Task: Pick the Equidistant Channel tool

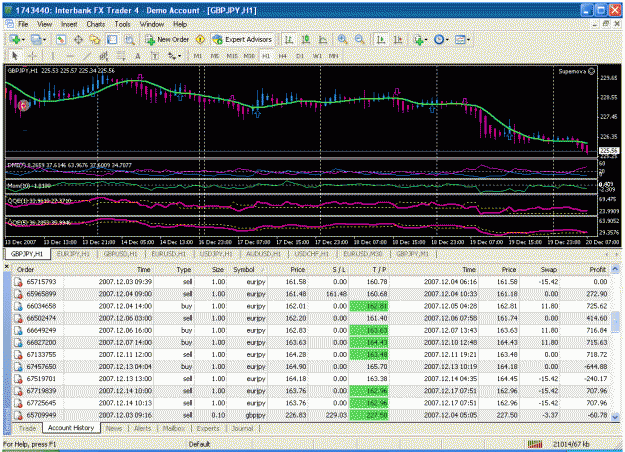Action: [104, 56]
